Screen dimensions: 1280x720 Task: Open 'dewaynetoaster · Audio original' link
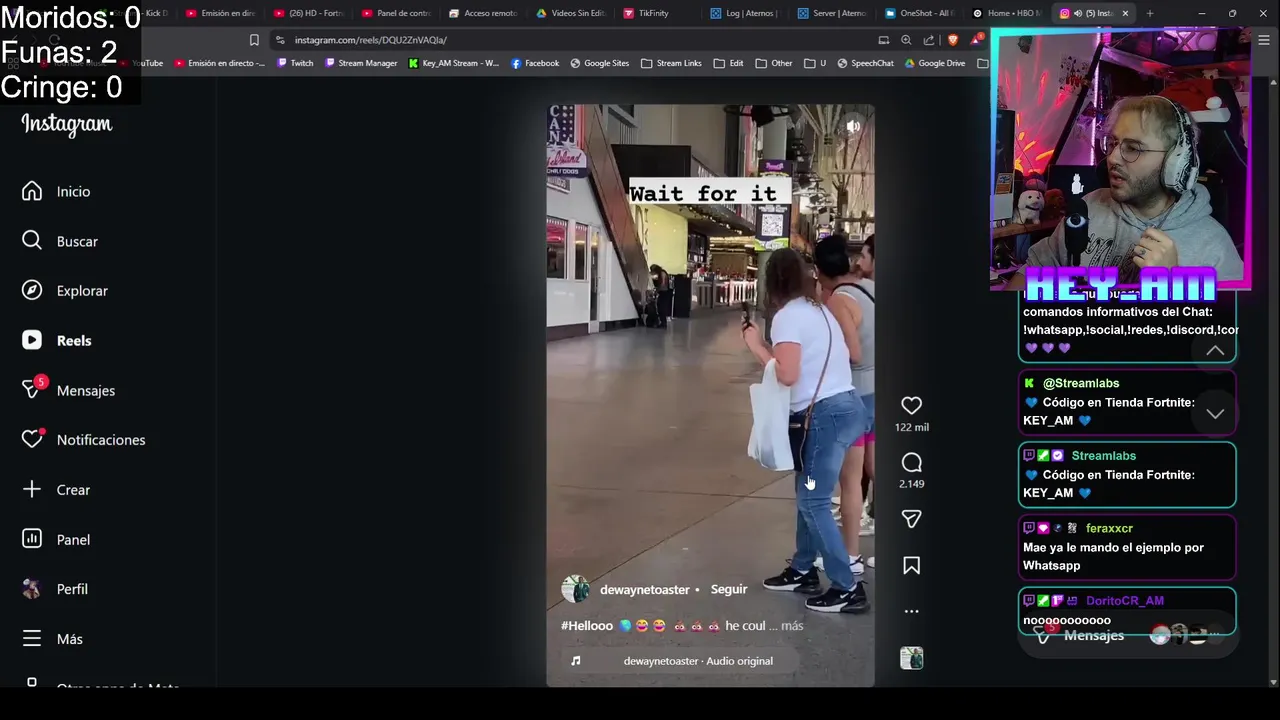pos(698,661)
